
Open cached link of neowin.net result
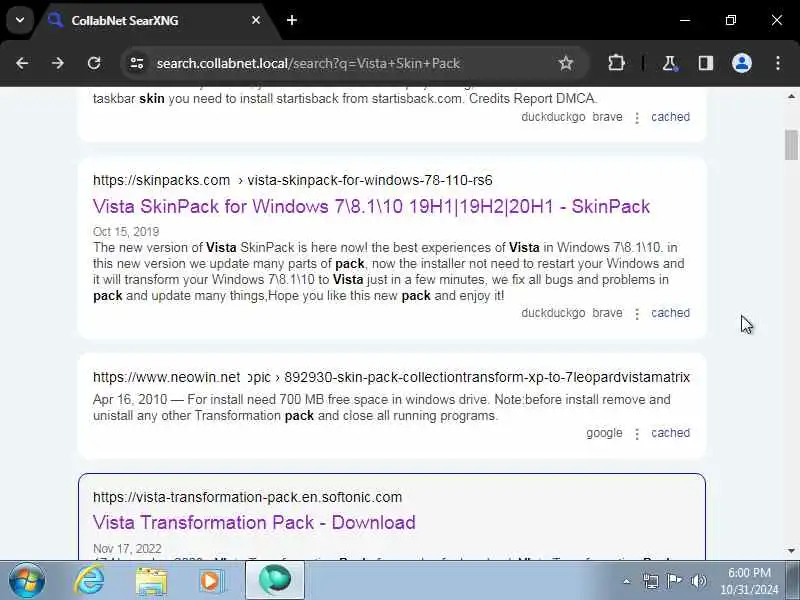pyautogui.click(x=670, y=433)
